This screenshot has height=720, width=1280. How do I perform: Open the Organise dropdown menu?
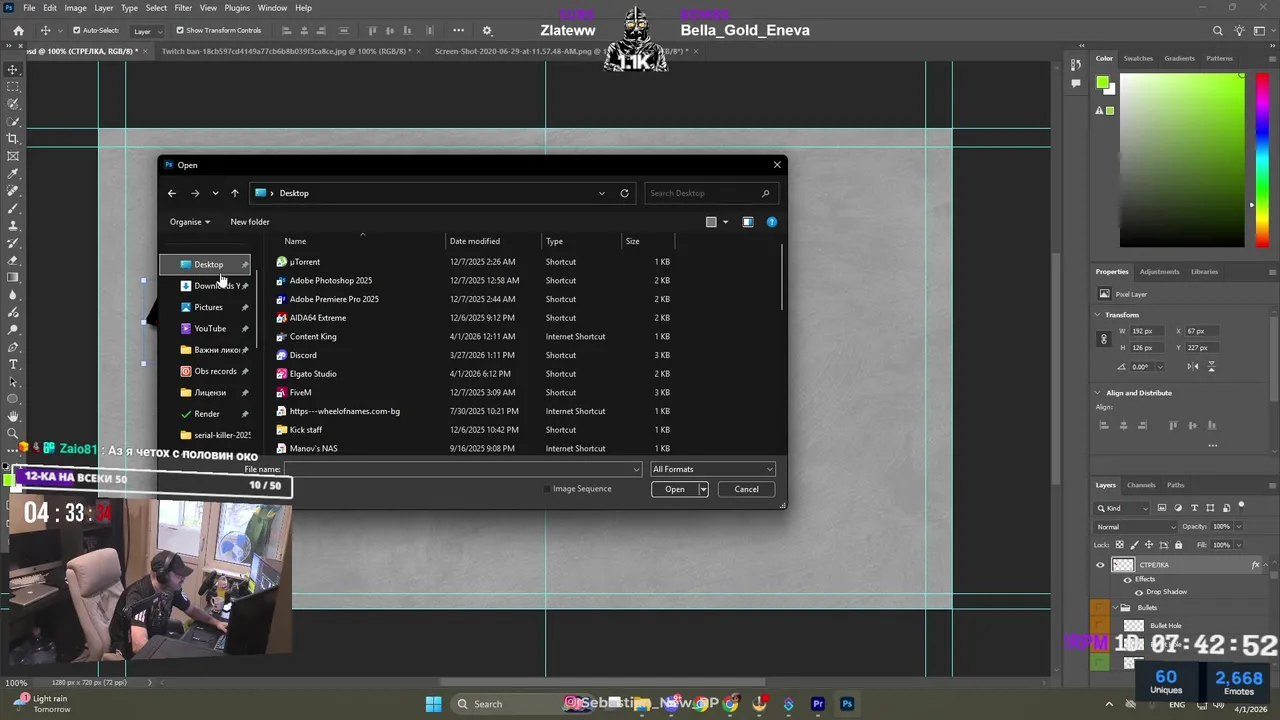(190, 222)
